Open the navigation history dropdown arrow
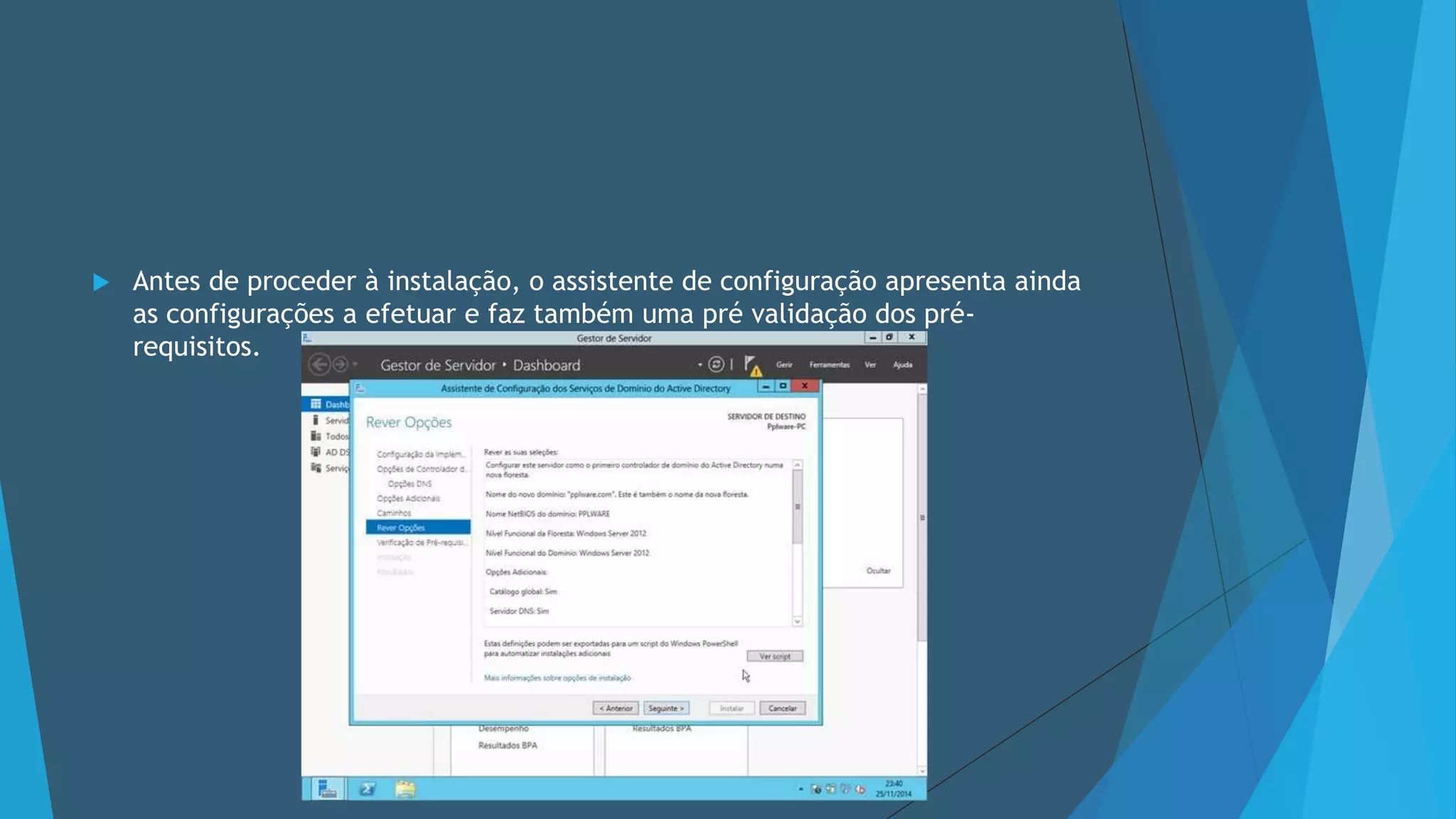Screen dimensions: 1456x819 pyautogui.click(x=355, y=364)
